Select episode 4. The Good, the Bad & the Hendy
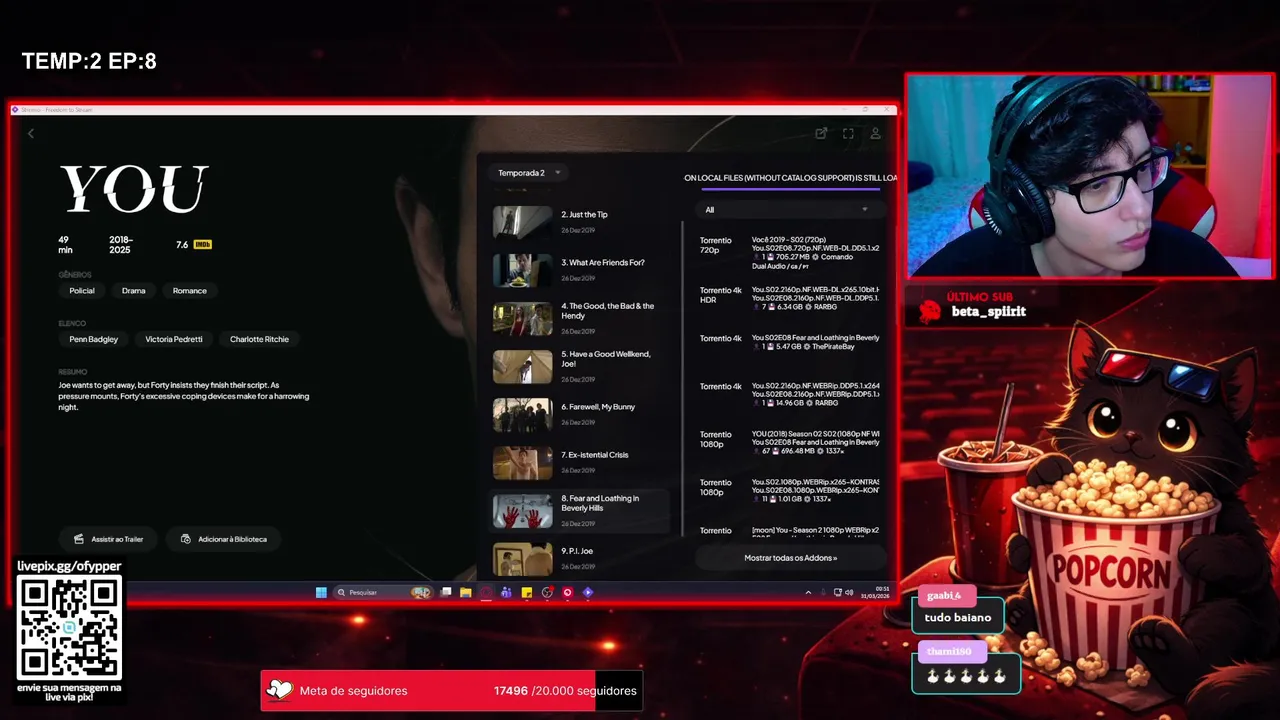1280x720 pixels. coord(582,317)
